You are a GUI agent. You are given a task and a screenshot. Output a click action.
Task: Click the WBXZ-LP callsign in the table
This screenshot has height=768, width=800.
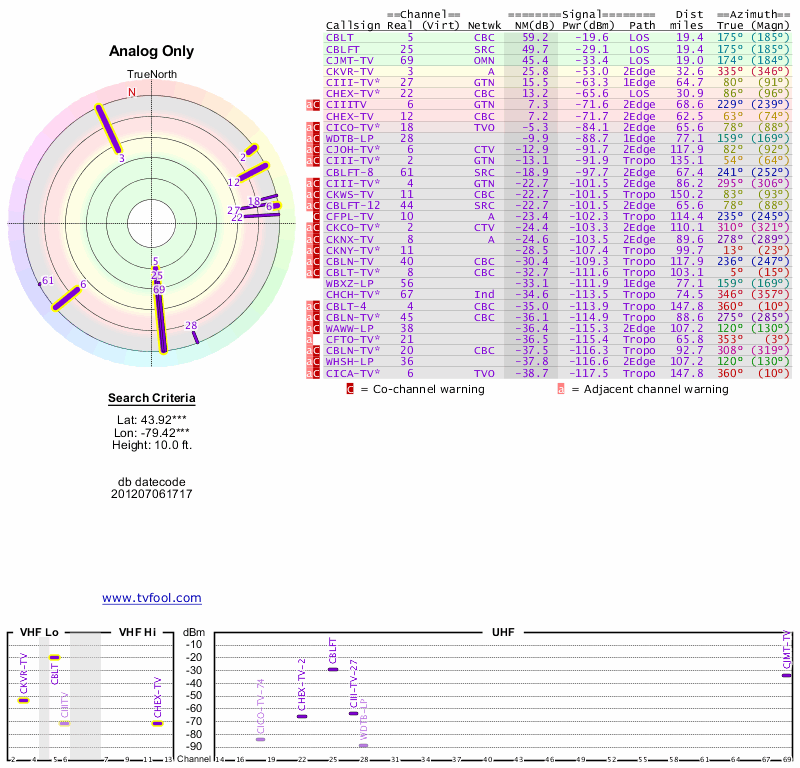349,283
